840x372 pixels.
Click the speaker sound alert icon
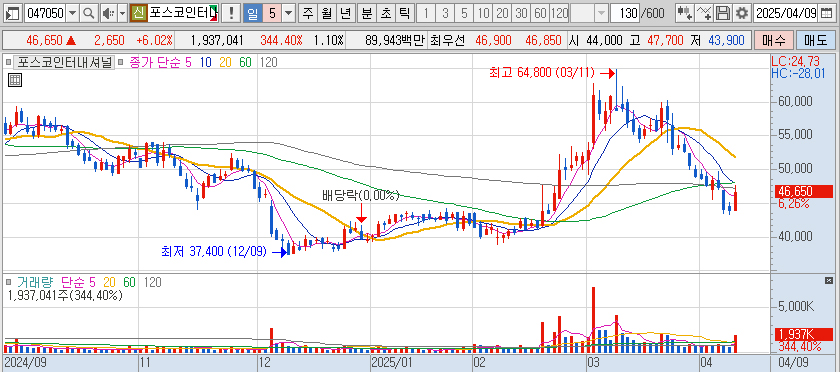click(108, 13)
